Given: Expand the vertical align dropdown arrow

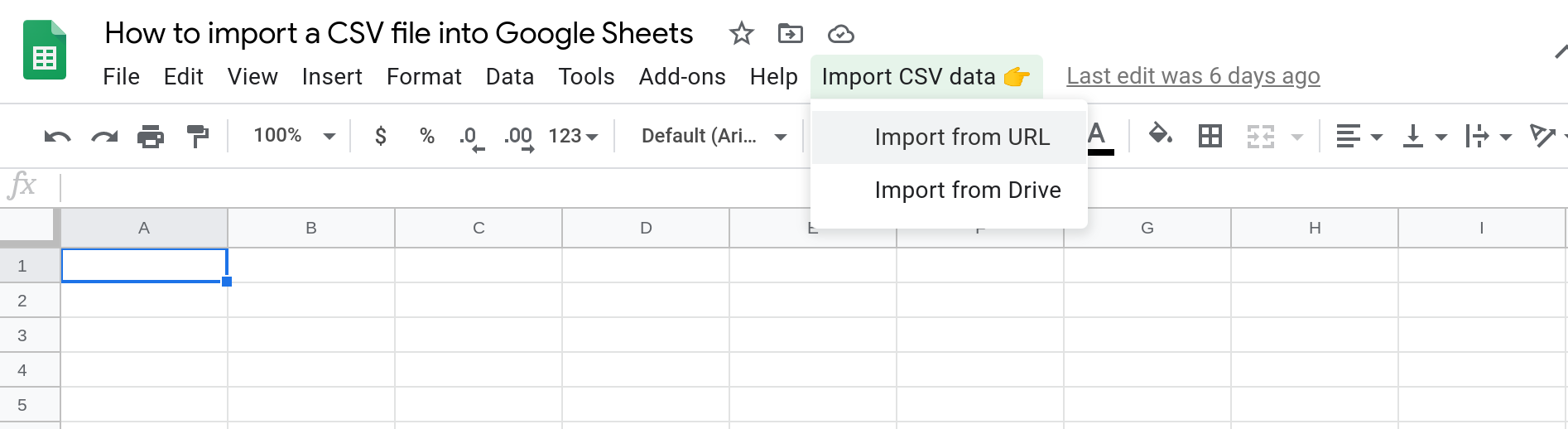Looking at the screenshot, I should pyautogui.click(x=1441, y=137).
